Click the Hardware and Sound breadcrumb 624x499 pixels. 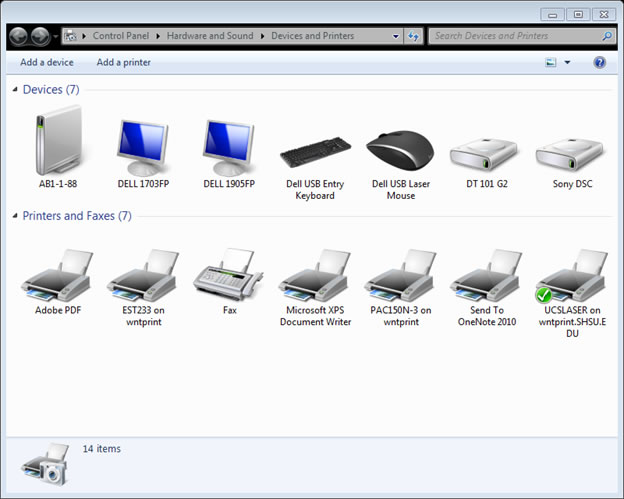click(x=210, y=36)
